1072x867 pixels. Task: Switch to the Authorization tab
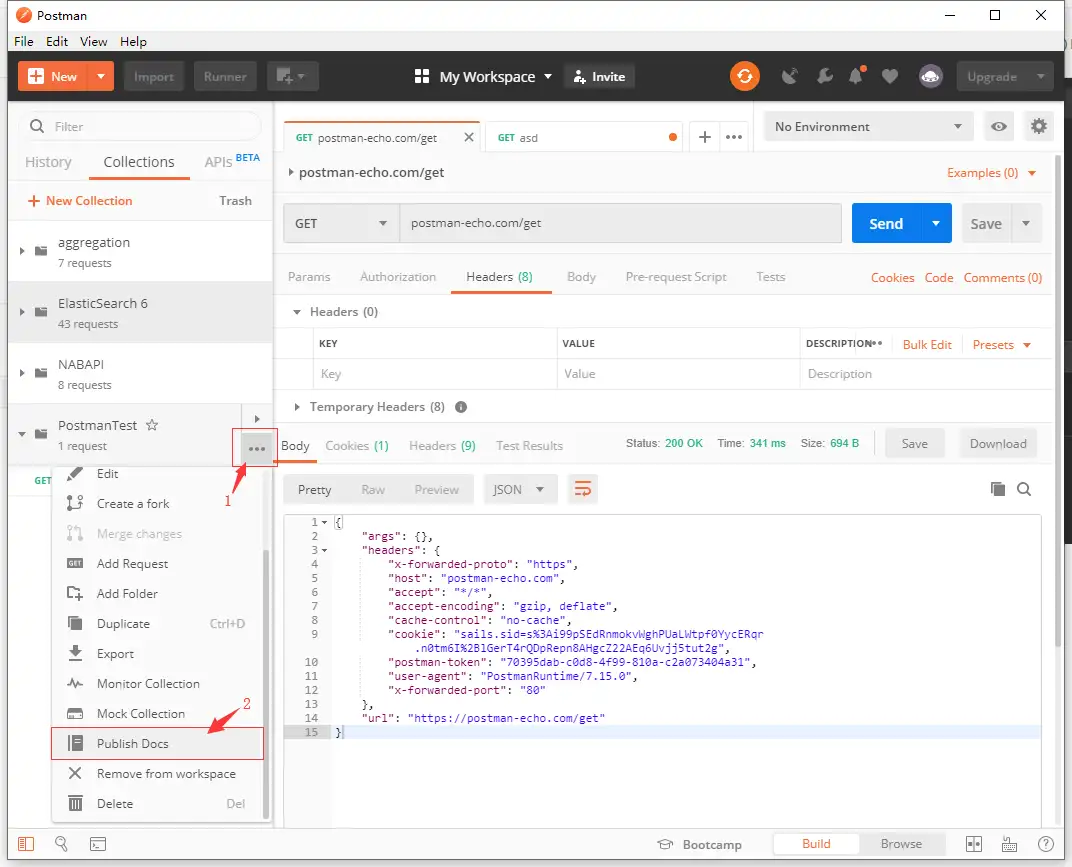point(397,277)
